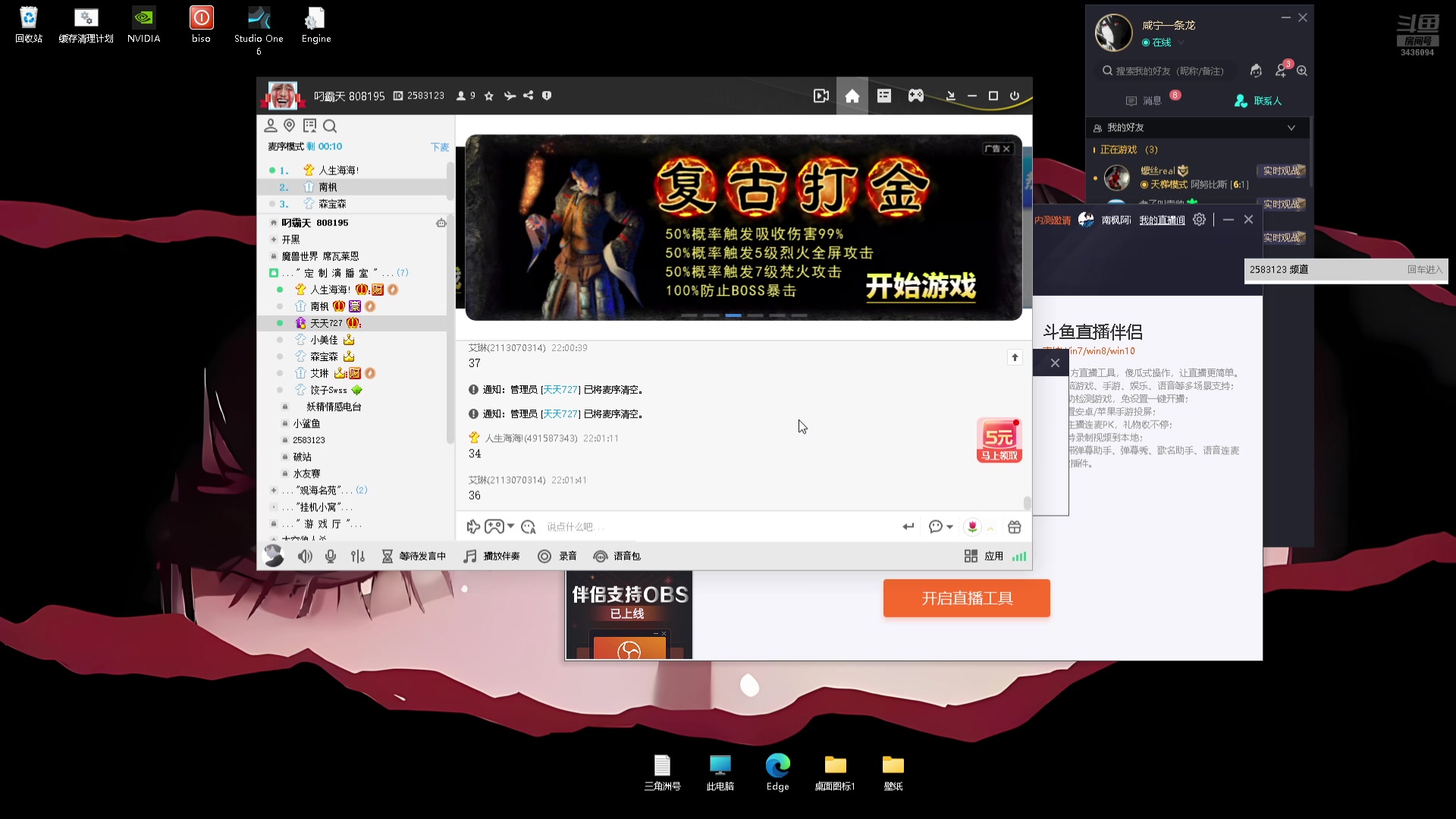Open the list panel icon in YY title bar

(884, 96)
